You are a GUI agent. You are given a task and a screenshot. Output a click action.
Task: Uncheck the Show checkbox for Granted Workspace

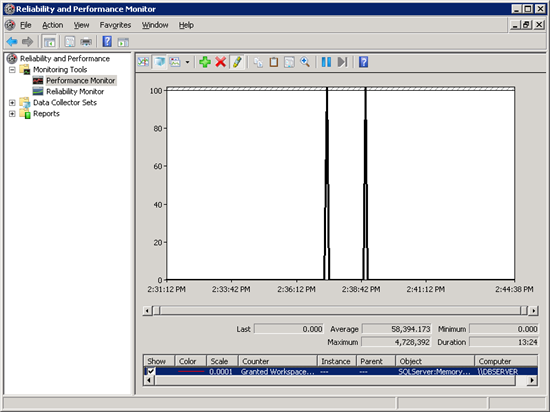[151, 371]
